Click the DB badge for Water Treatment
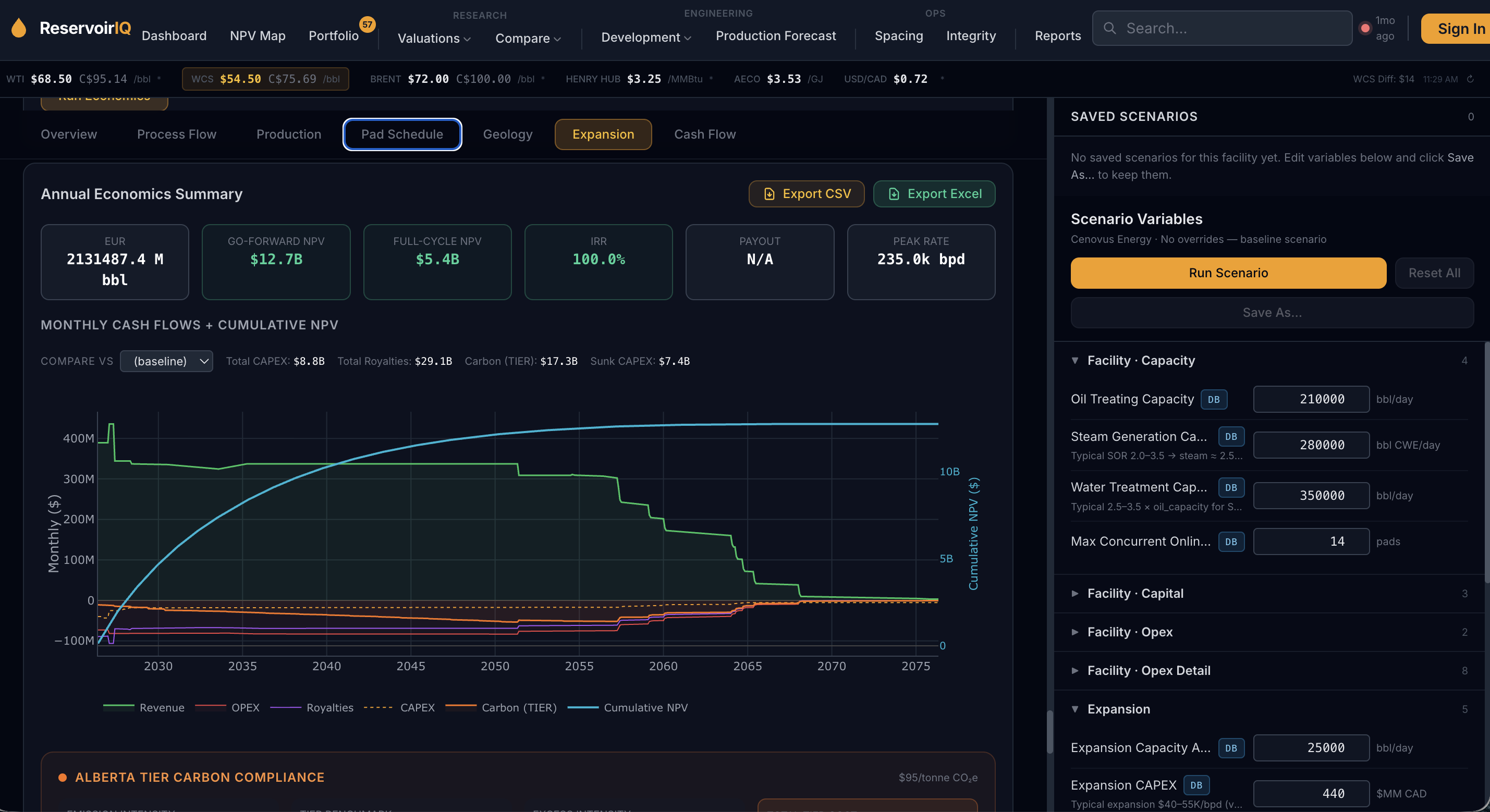 1231,487
